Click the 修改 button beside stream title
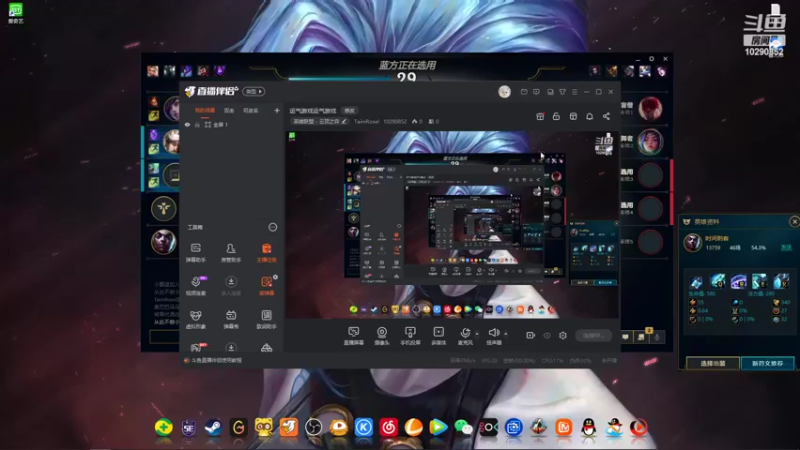This screenshot has width=800, height=450. (x=349, y=110)
